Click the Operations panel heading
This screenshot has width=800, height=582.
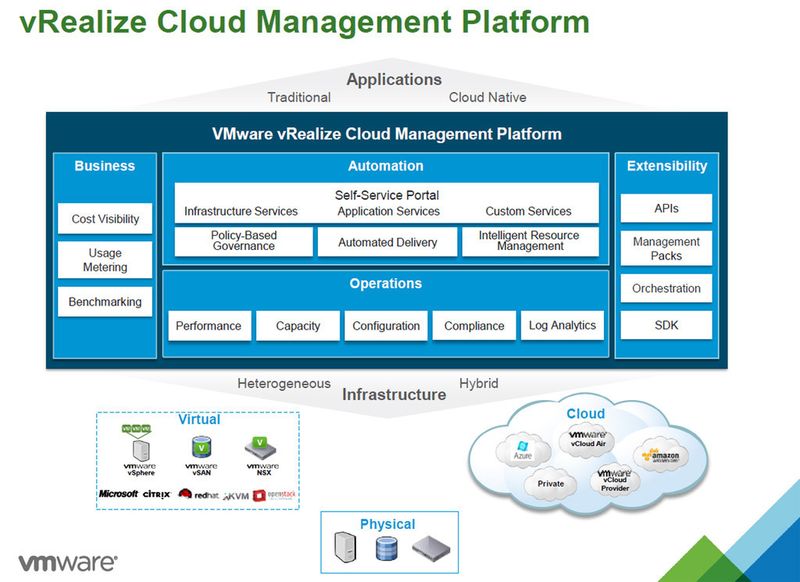pyautogui.click(x=386, y=284)
